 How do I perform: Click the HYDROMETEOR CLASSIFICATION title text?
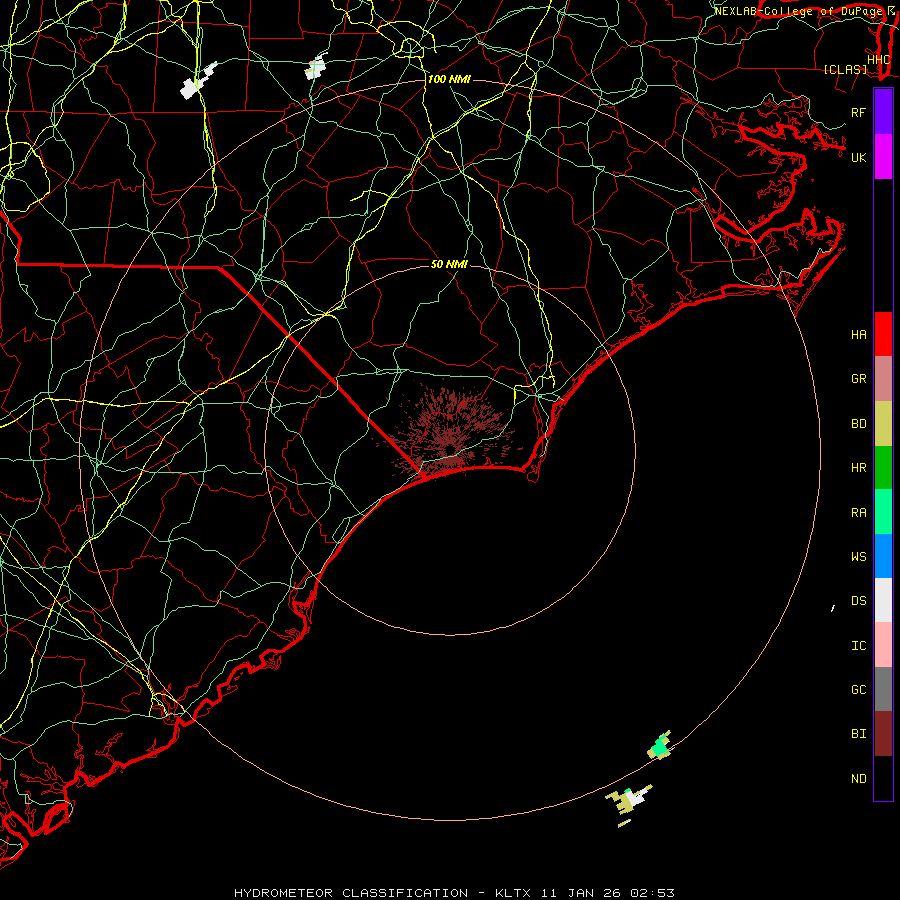[351, 893]
